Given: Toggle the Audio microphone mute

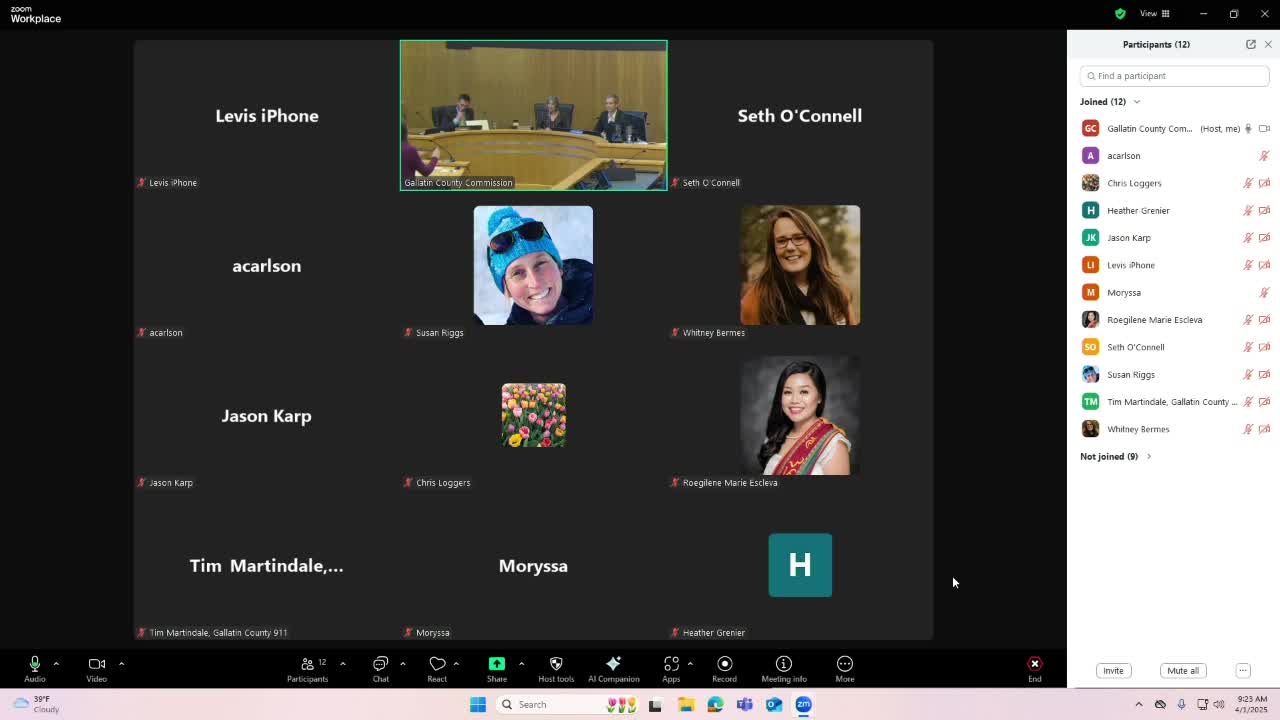Looking at the screenshot, I should (x=35, y=668).
